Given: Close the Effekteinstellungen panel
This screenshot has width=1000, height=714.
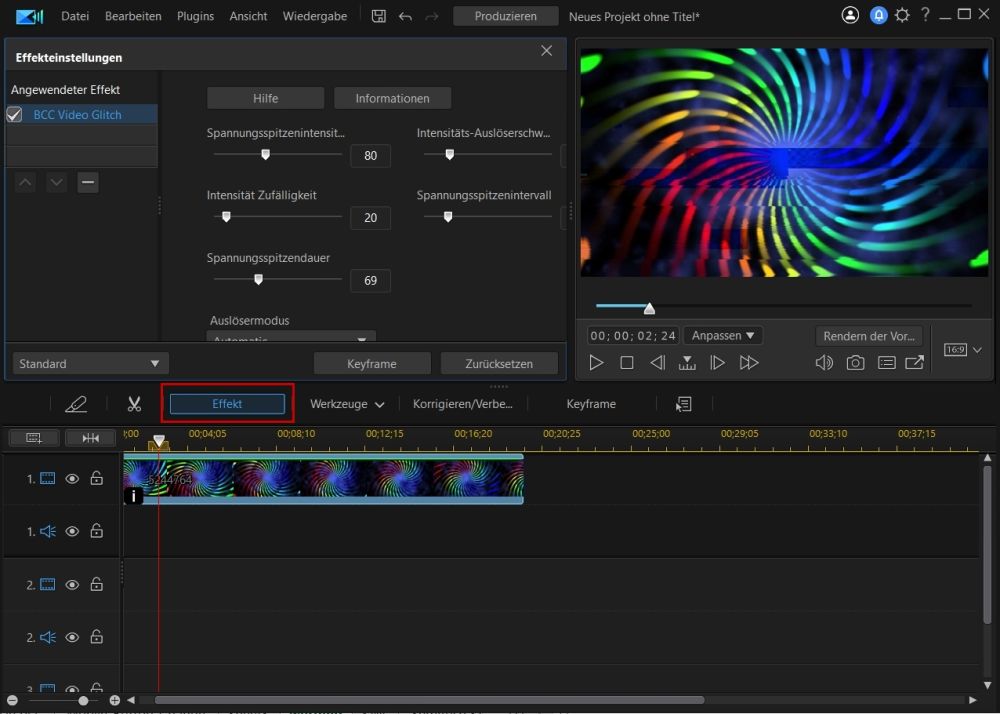Looking at the screenshot, I should click(547, 51).
